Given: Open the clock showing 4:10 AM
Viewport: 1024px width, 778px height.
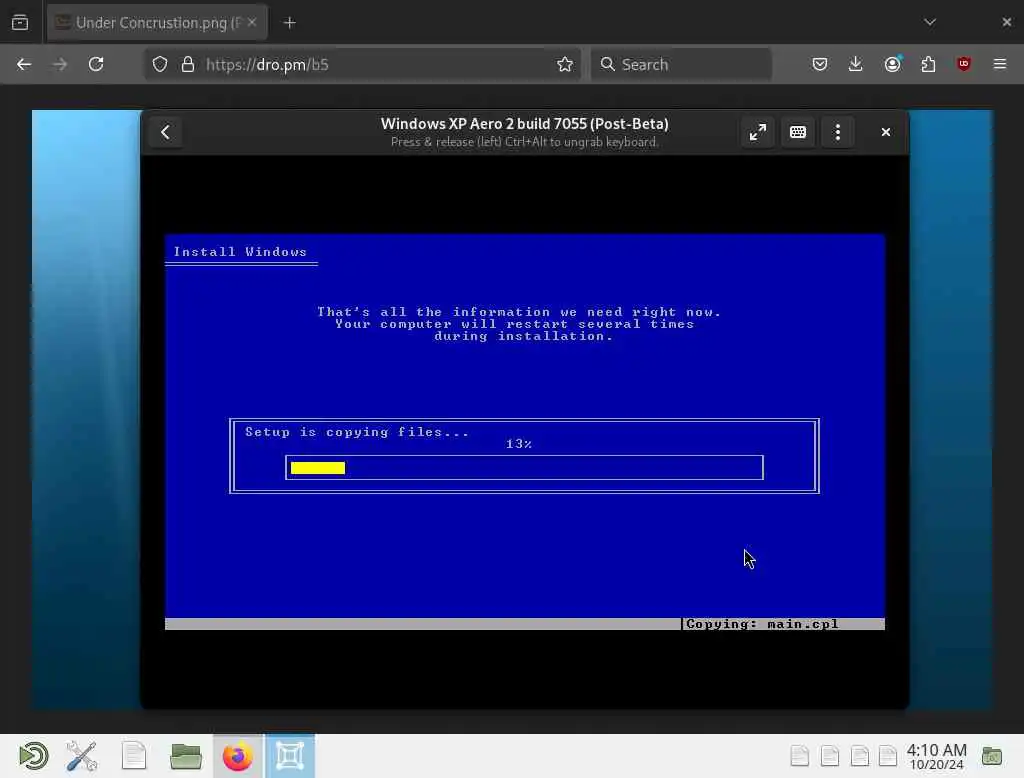Looking at the screenshot, I should [x=936, y=756].
